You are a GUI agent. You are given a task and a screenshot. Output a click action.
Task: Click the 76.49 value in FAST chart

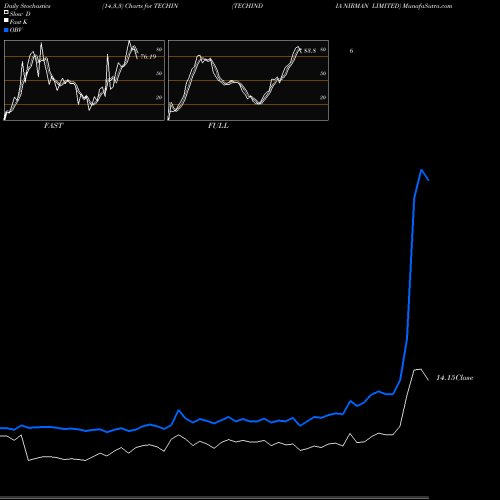(148, 57)
